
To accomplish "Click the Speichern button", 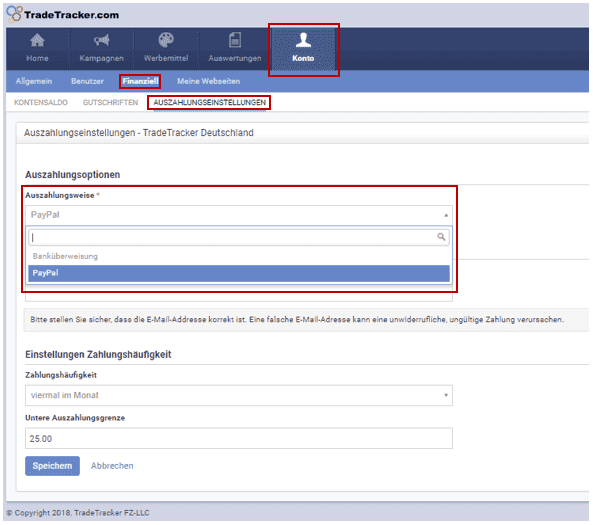I will pyautogui.click(x=52, y=466).
